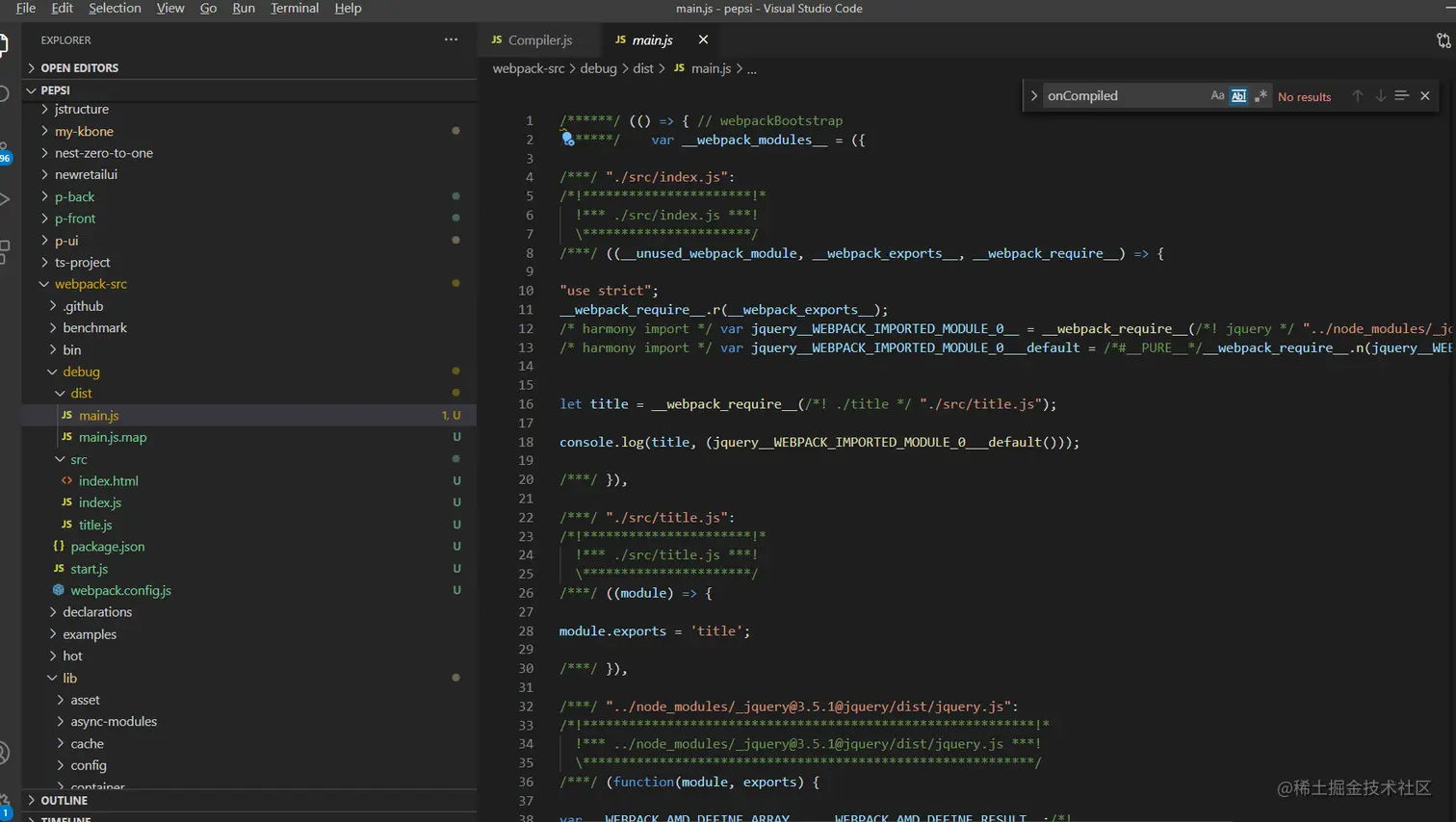Toggle Match Case in find widget
The height and width of the screenshot is (822, 1456).
click(1217, 95)
